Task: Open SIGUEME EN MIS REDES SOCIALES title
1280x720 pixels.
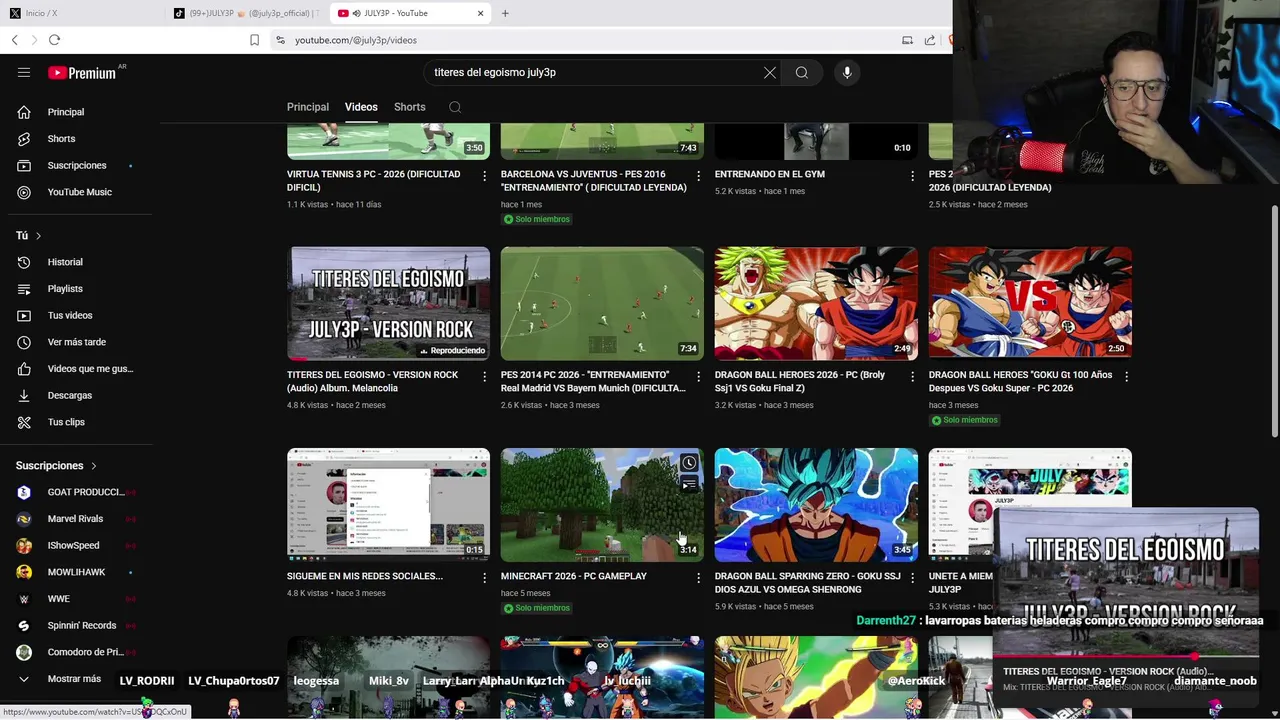Action: click(365, 576)
